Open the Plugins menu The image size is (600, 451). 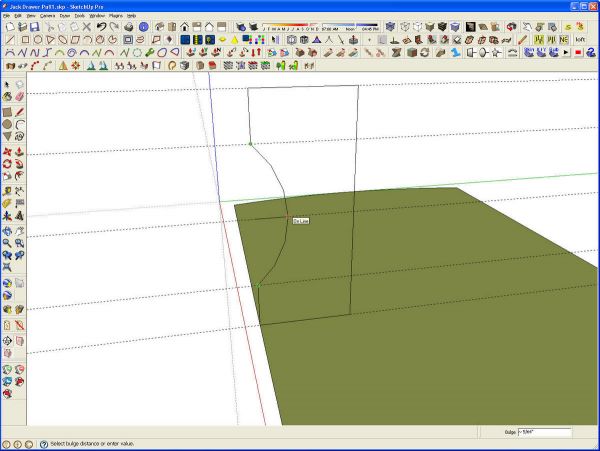116,16
